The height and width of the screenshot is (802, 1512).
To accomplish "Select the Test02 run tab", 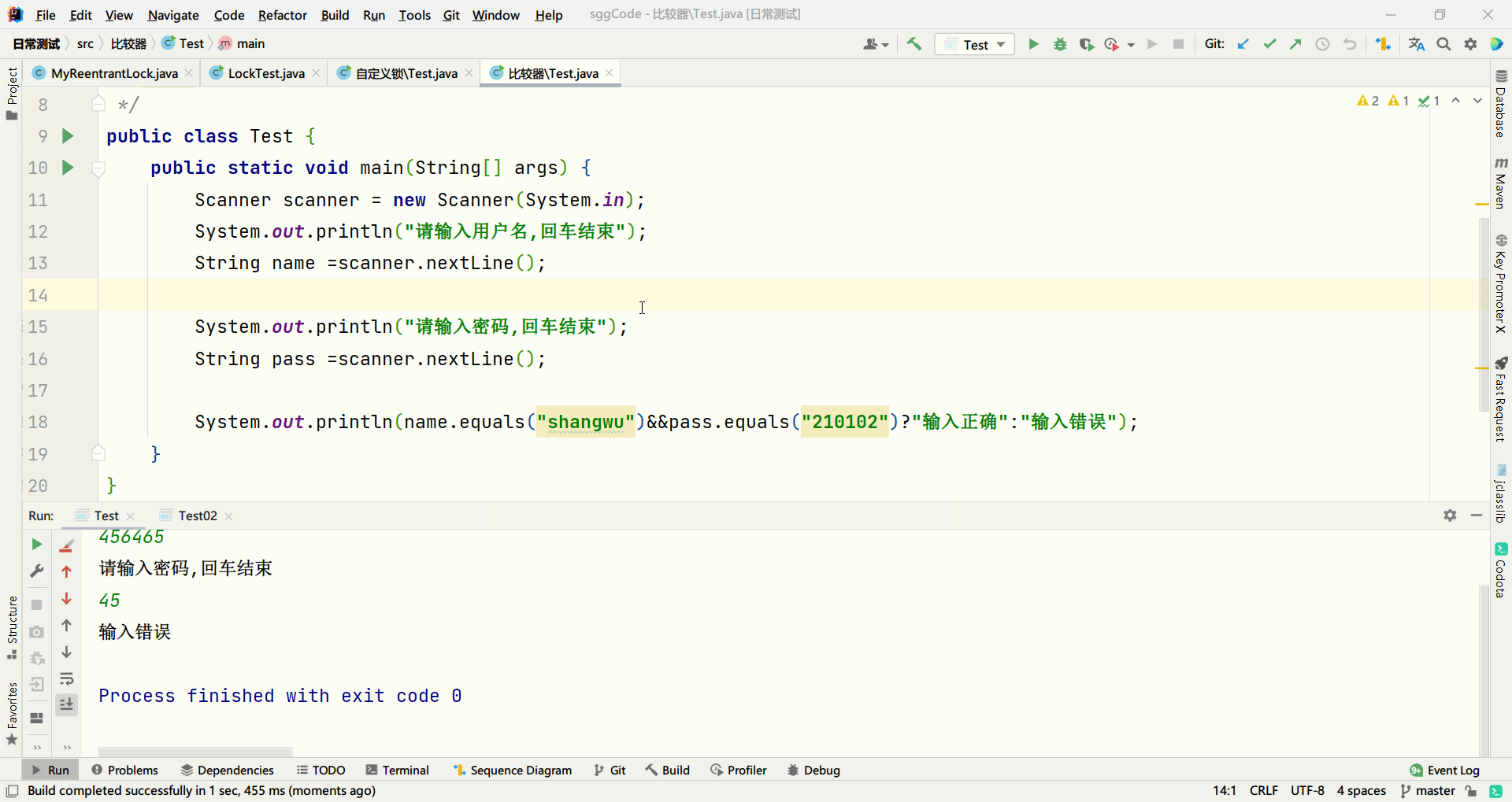I will [x=197, y=516].
